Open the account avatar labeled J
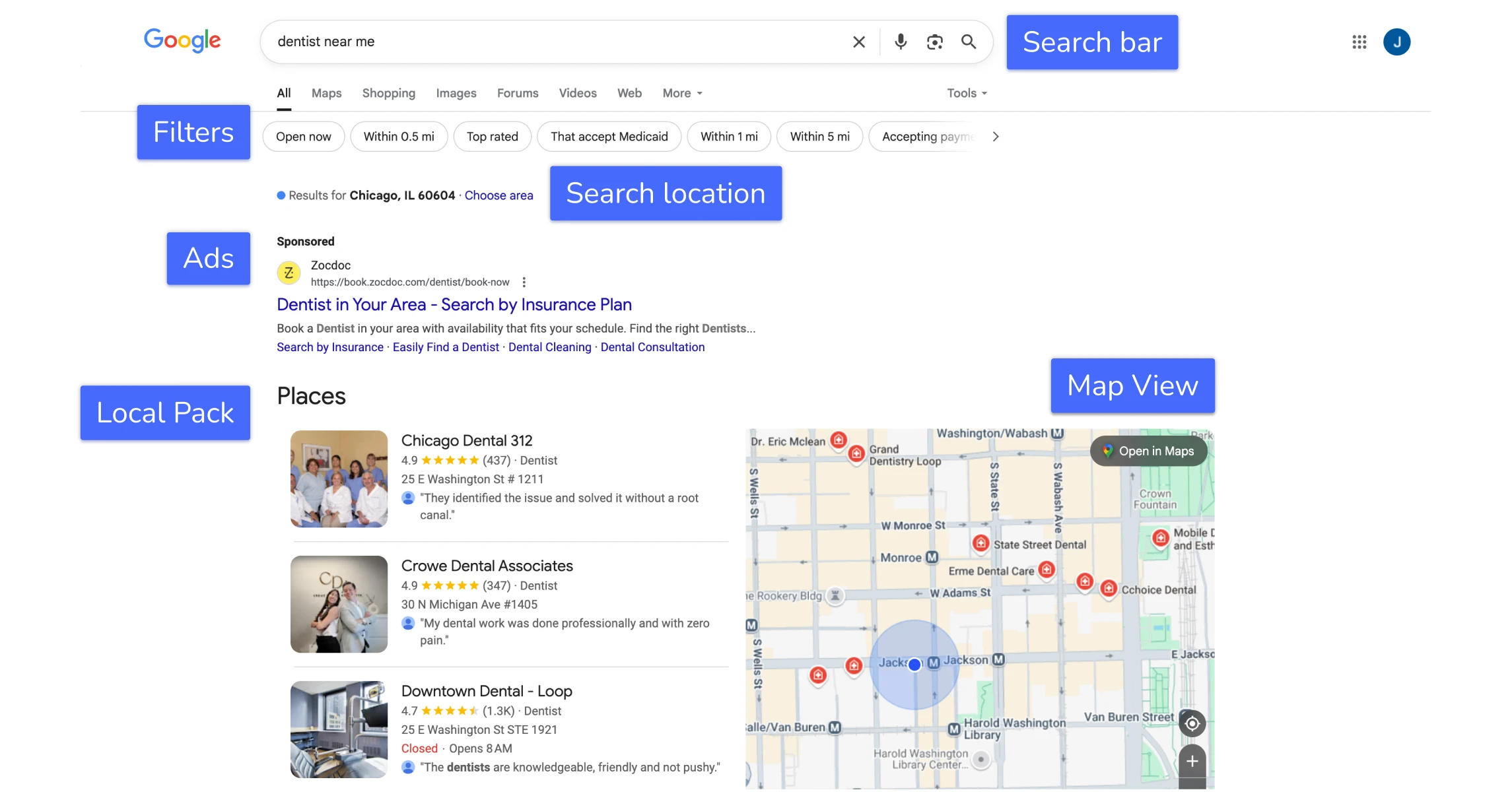Image resolution: width=1512 pixels, height=792 pixels. point(1396,42)
